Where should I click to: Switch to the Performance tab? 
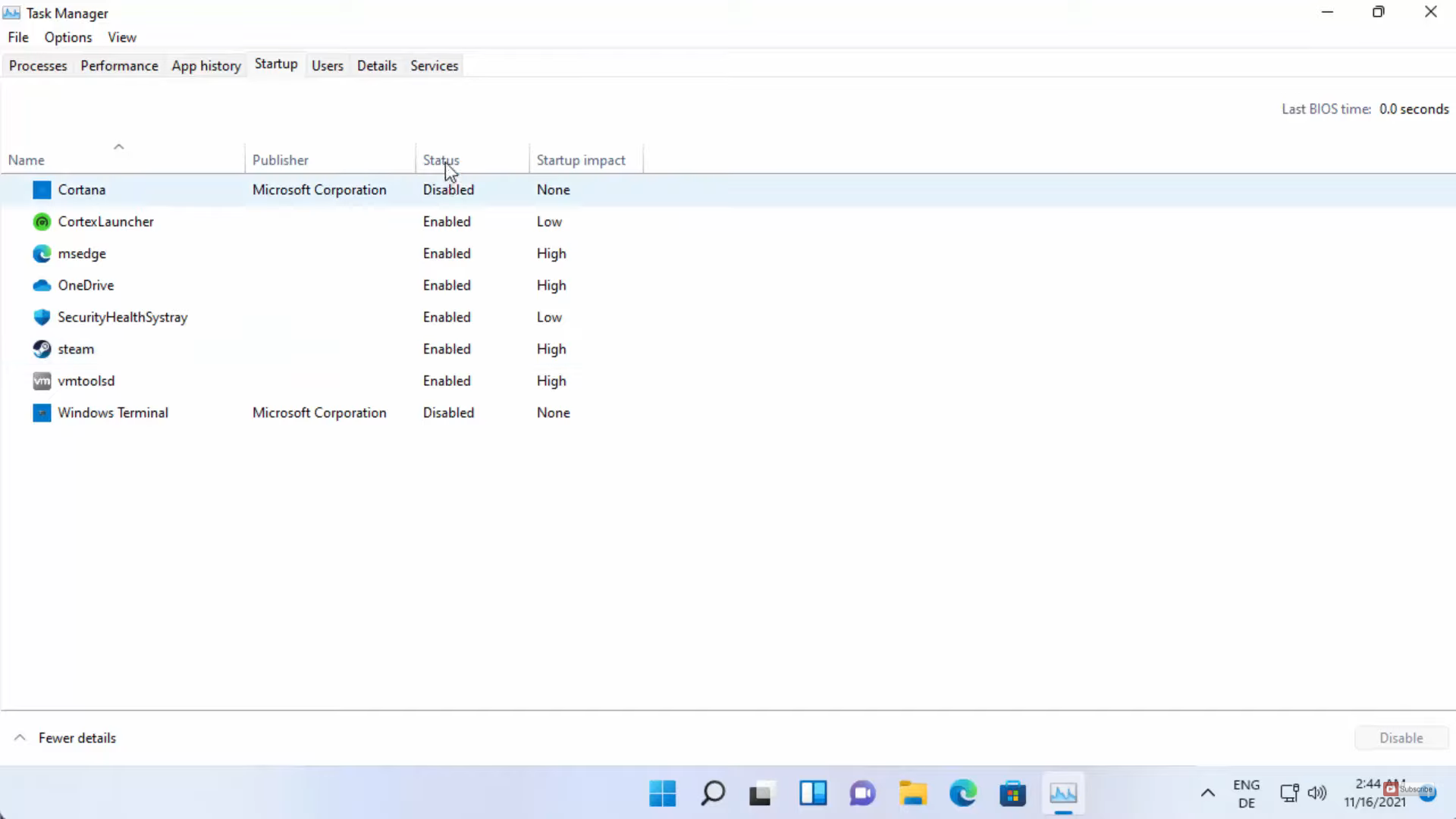point(119,66)
